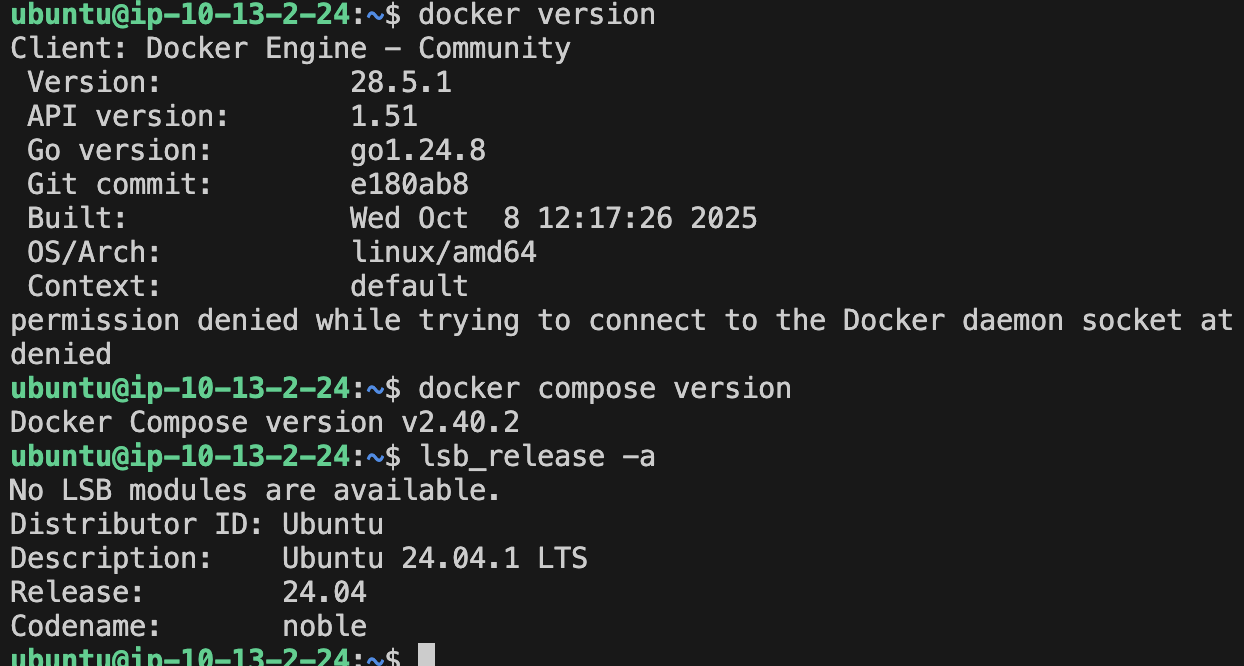
Task: Click the OS/Arch value linux/amd64
Action: pyautogui.click(x=443, y=252)
